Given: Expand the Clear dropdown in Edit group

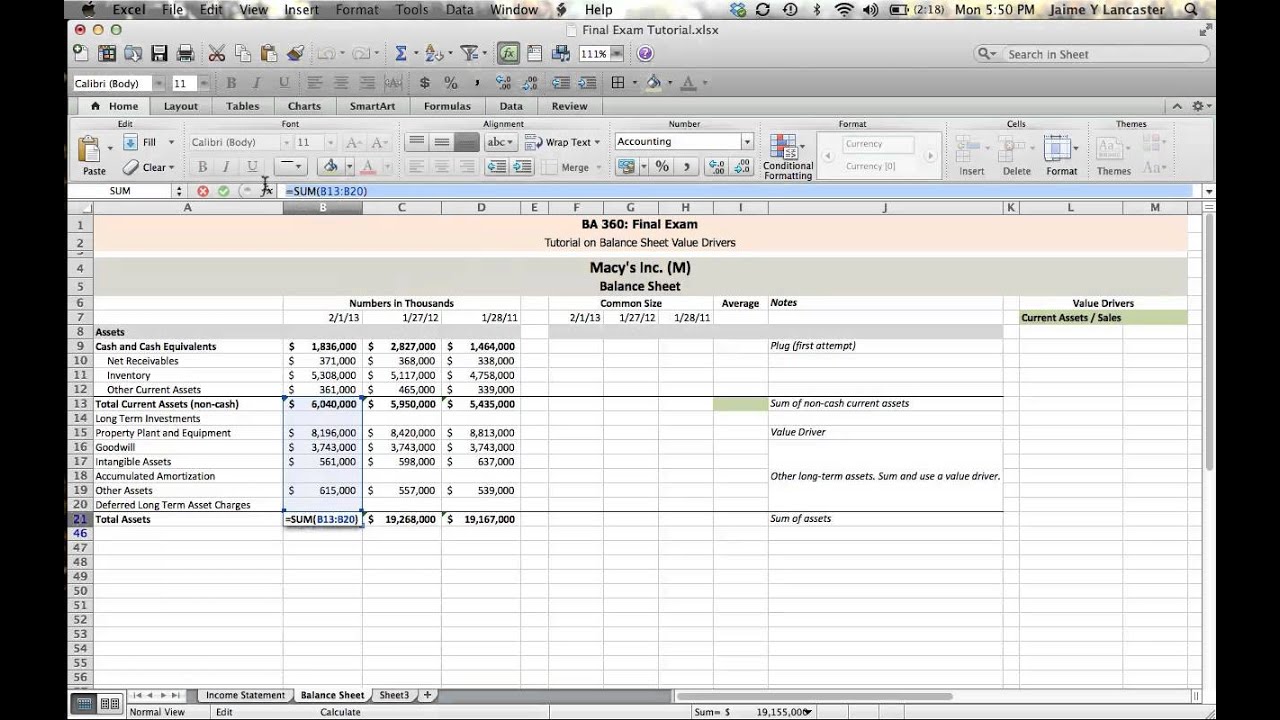Looking at the screenshot, I should tap(171, 168).
